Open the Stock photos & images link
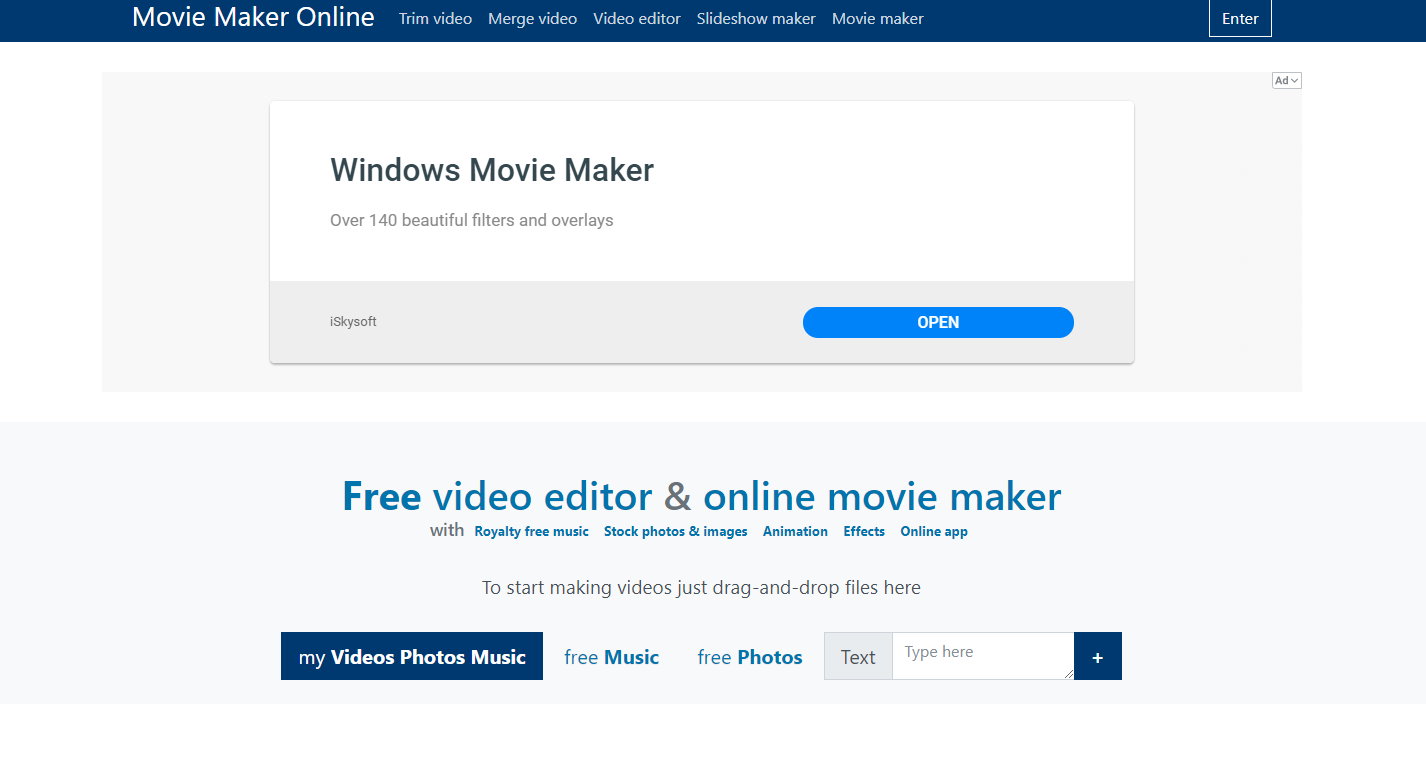This screenshot has height=769, width=1426. (676, 531)
